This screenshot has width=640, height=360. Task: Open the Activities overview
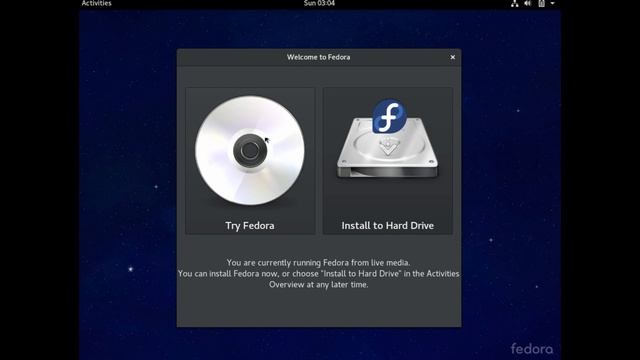96,3
